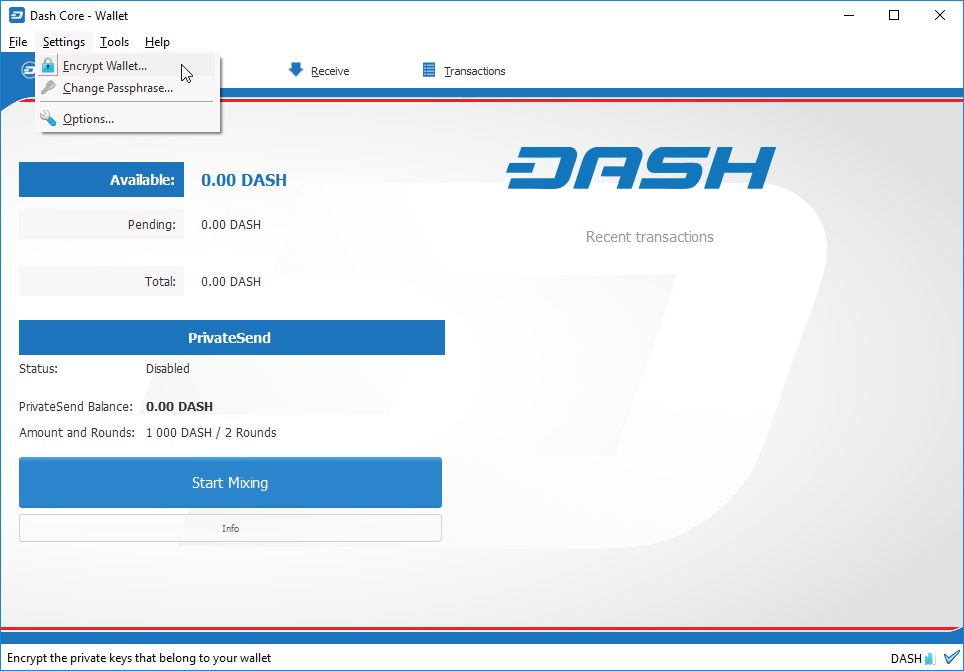Choose Encrypt Wallet... from the menu
The width and height of the screenshot is (964, 671).
(128, 66)
